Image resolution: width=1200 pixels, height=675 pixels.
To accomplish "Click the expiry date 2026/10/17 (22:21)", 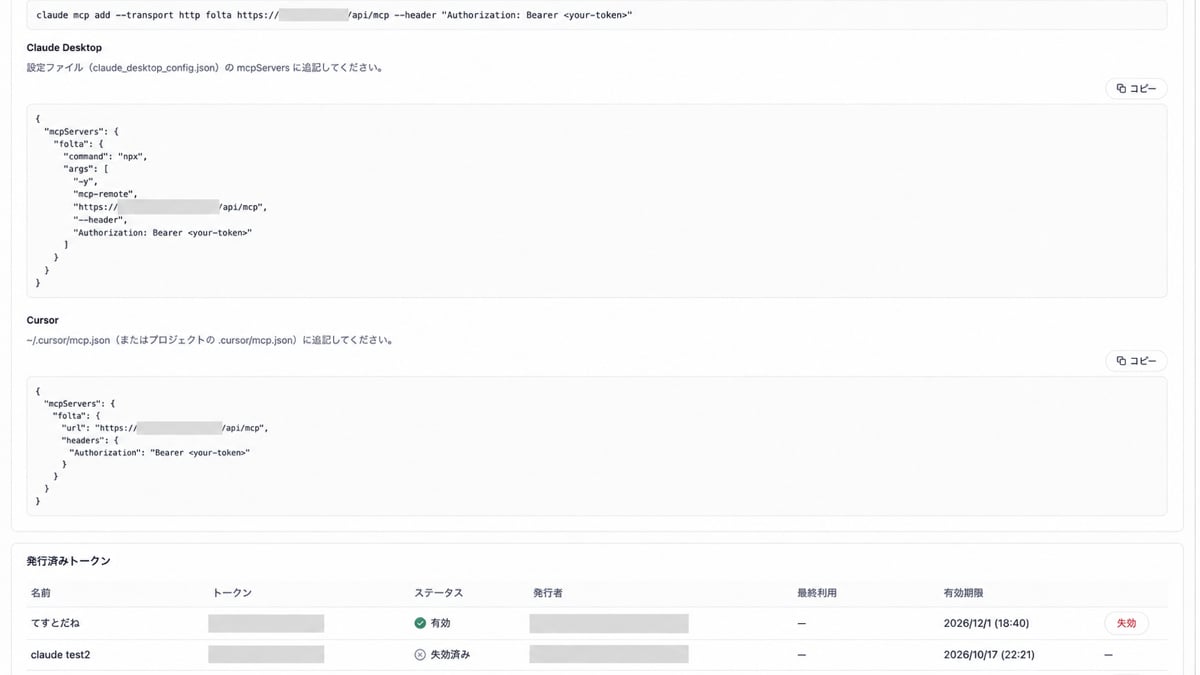I will [989, 654].
